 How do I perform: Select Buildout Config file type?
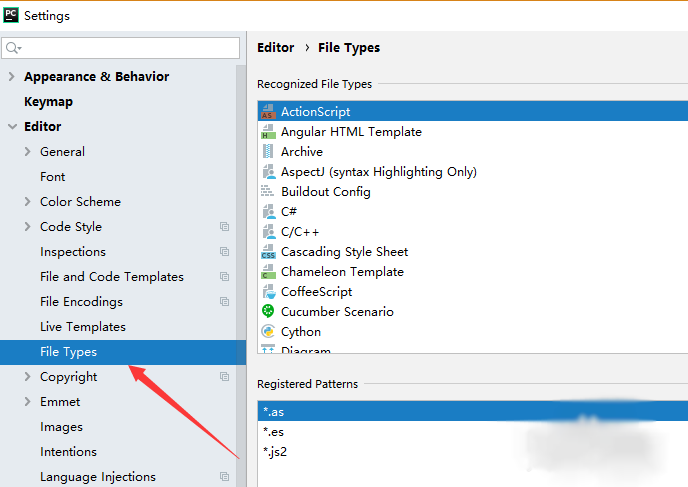325,192
